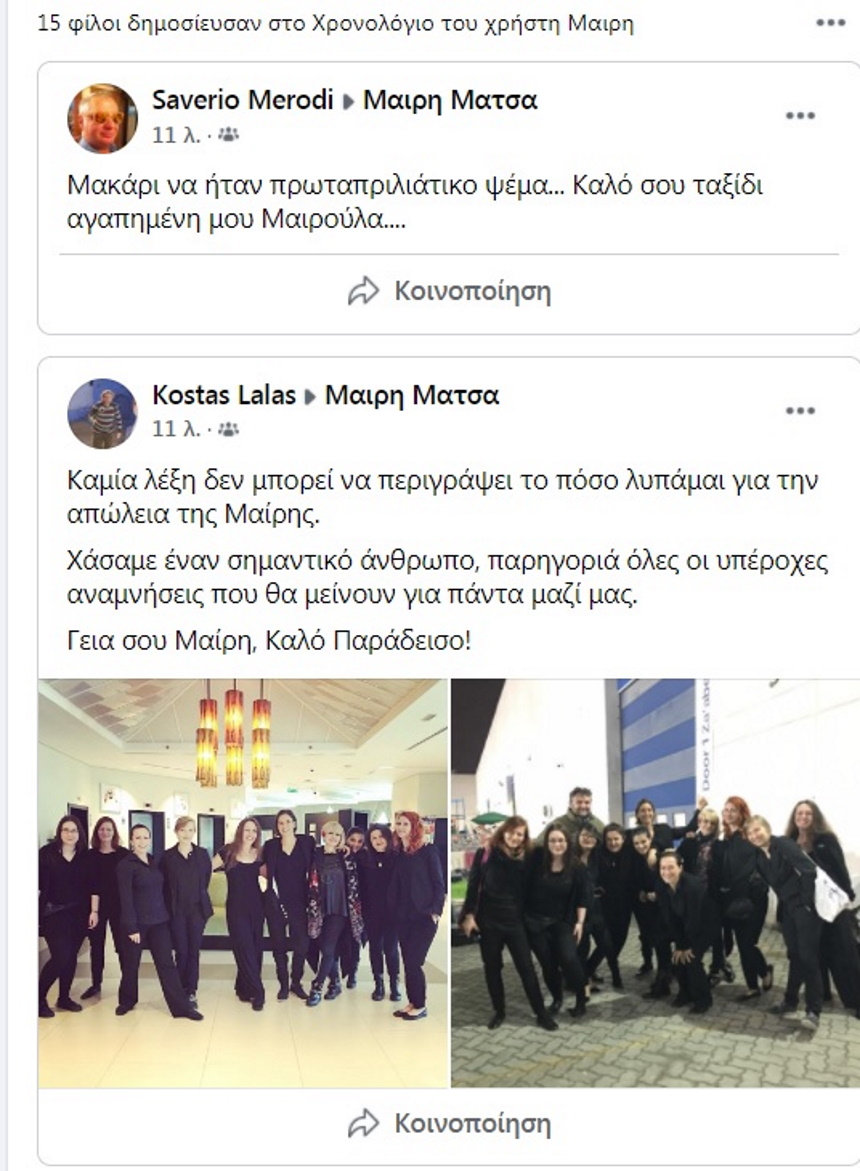The width and height of the screenshot is (860, 1171).
Task: Open the outdoor group photo by blue building
Action: tap(655, 883)
